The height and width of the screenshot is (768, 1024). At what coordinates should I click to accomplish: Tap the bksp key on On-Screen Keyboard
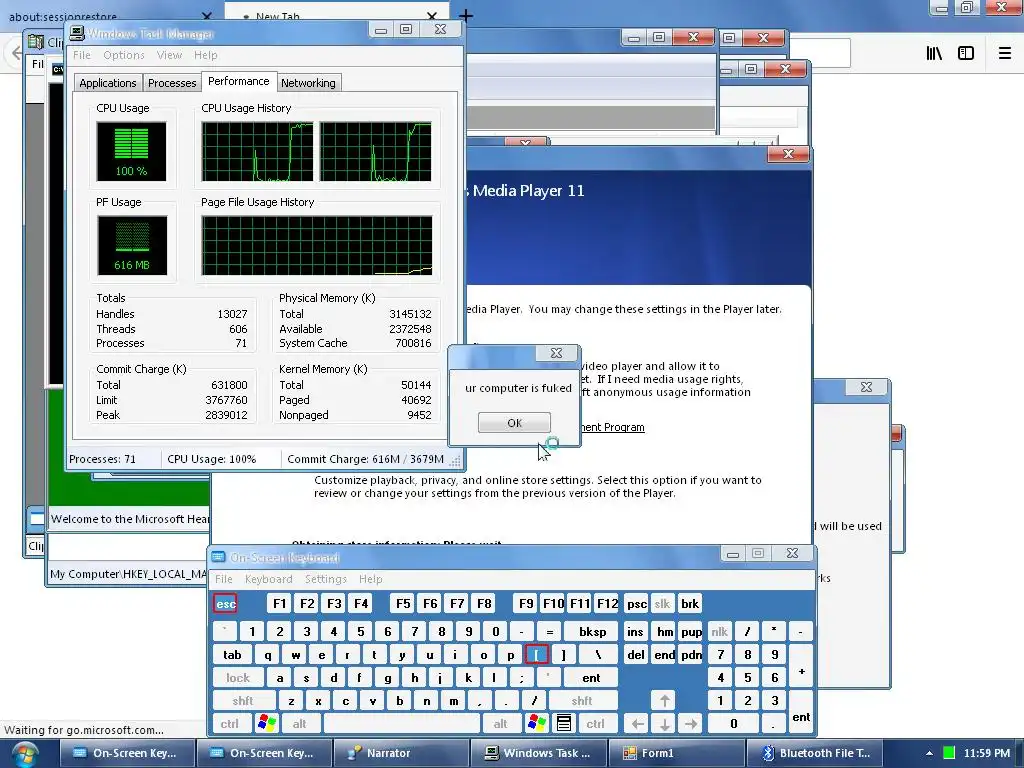(592, 632)
